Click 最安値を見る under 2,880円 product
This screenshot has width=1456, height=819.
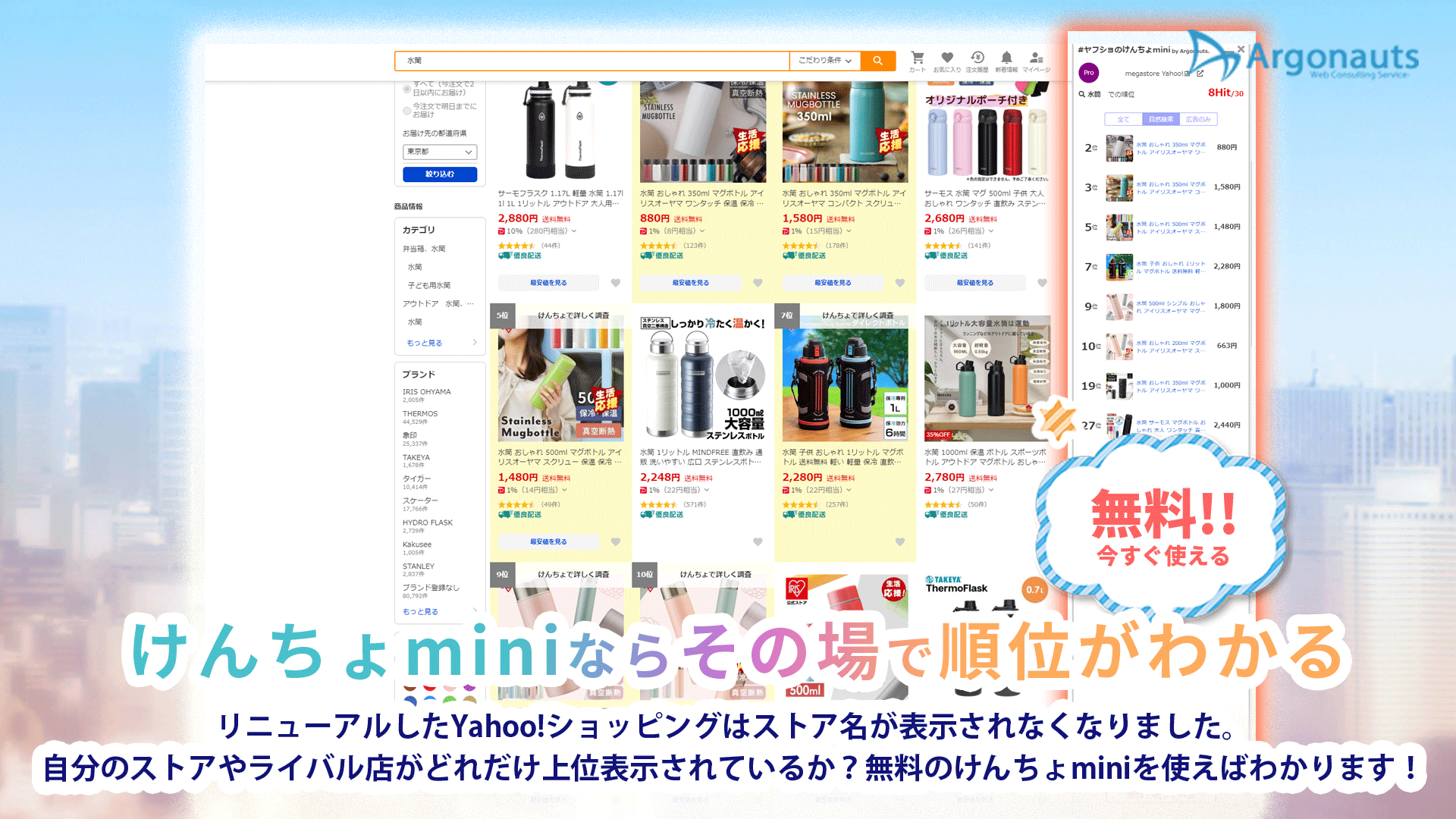click(x=548, y=283)
